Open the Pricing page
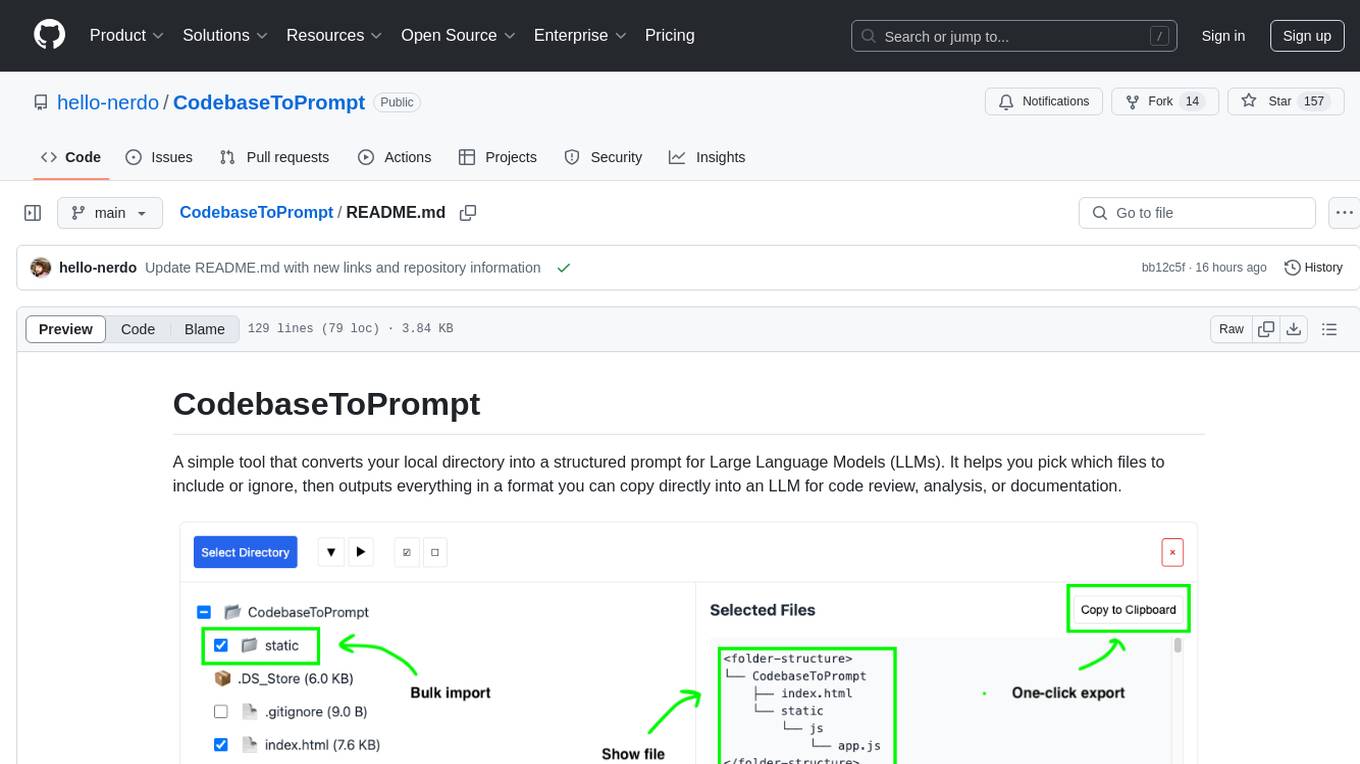The image size is (1360, 764). point(670,35)
